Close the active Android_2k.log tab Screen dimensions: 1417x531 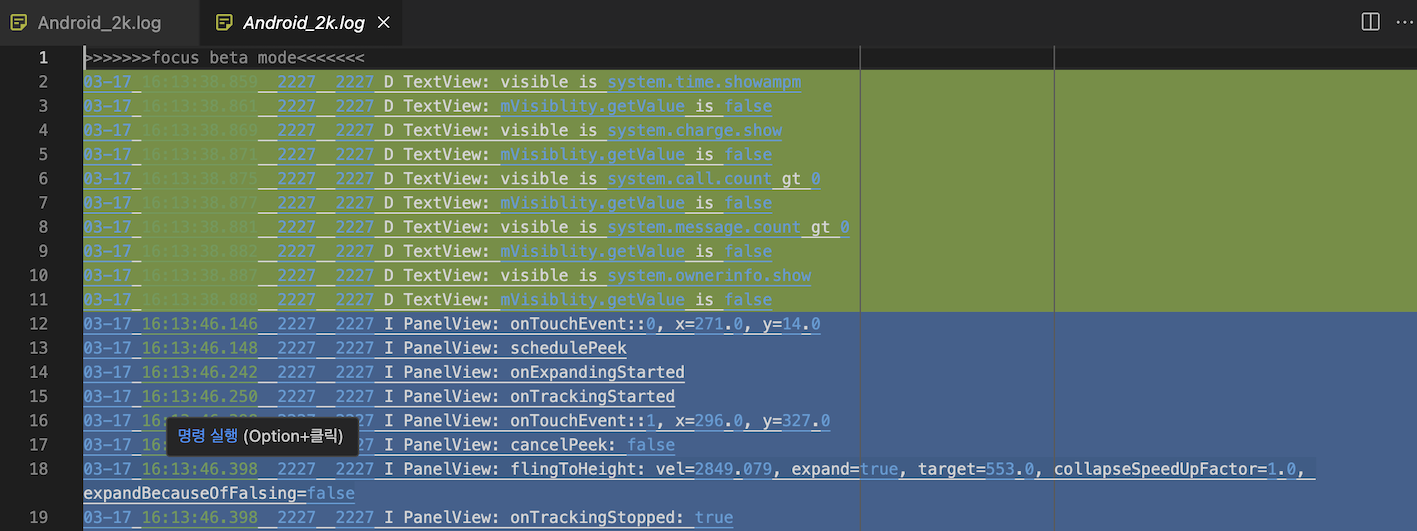tap(384, 23)
